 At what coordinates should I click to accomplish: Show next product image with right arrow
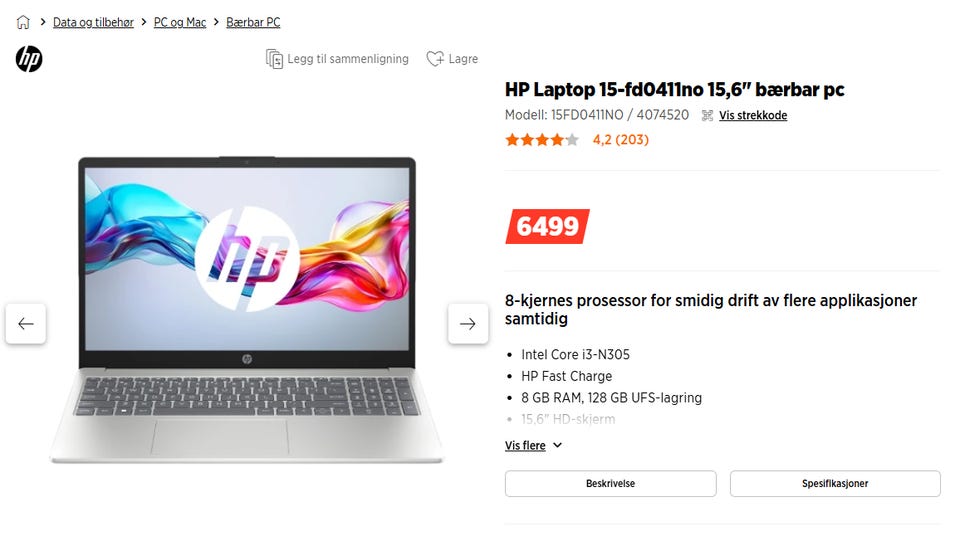point(468,323)
